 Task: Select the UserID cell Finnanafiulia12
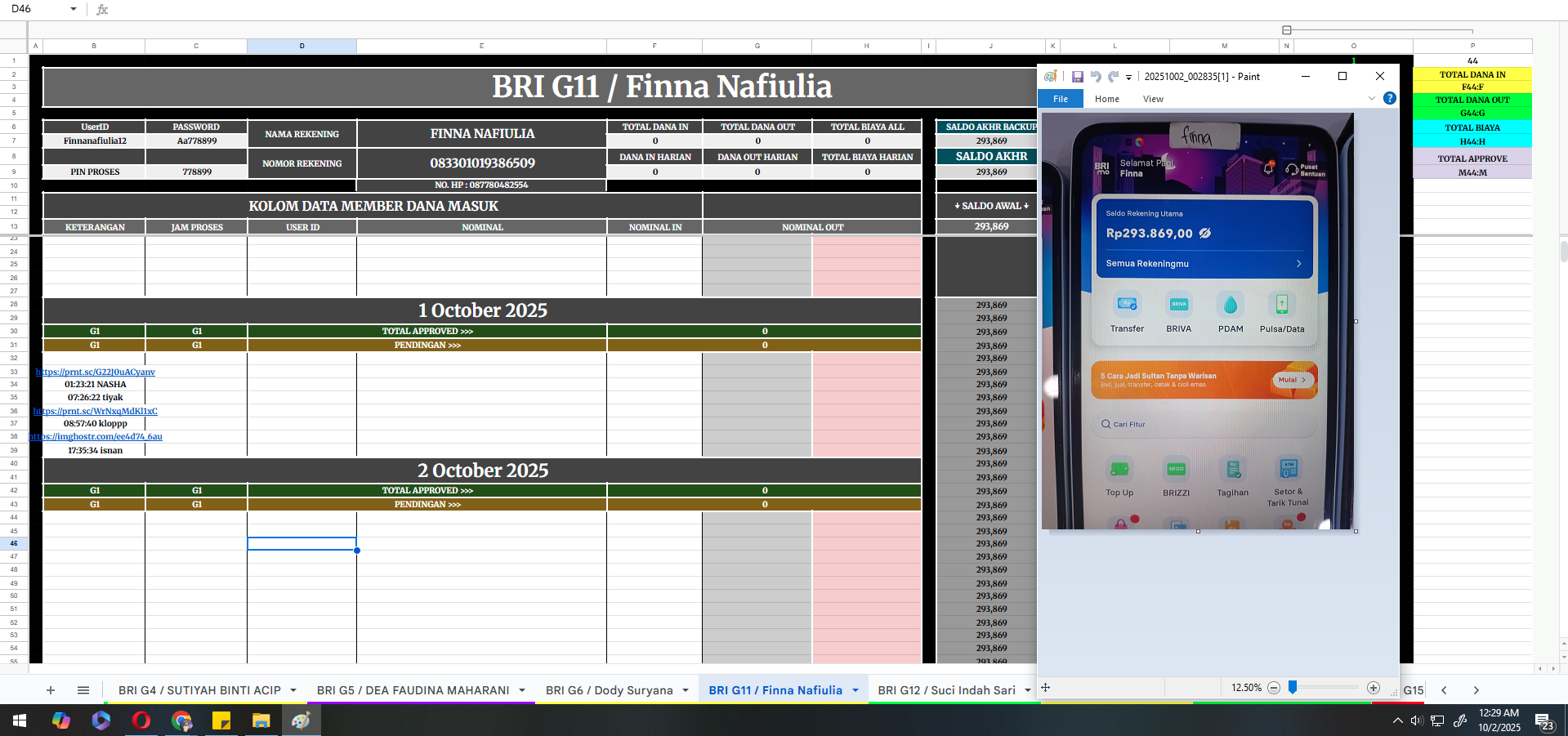pyautogui.click(x=95, y=141)
